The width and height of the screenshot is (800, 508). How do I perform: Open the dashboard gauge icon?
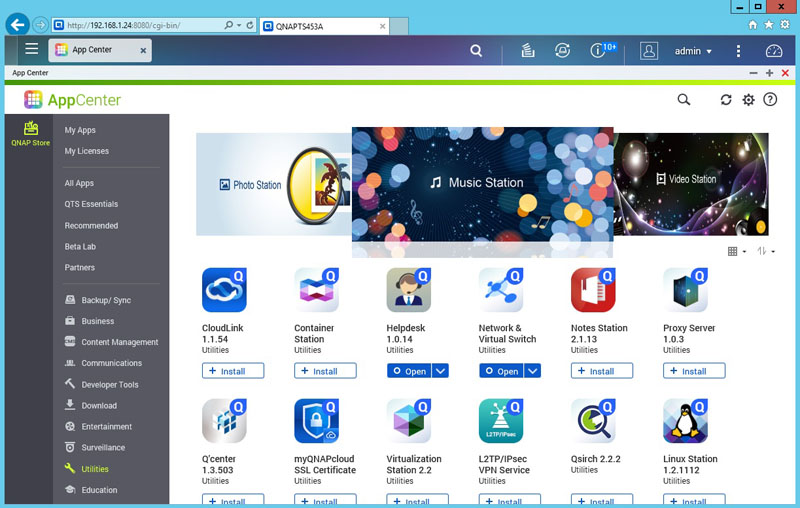(773, 50)
